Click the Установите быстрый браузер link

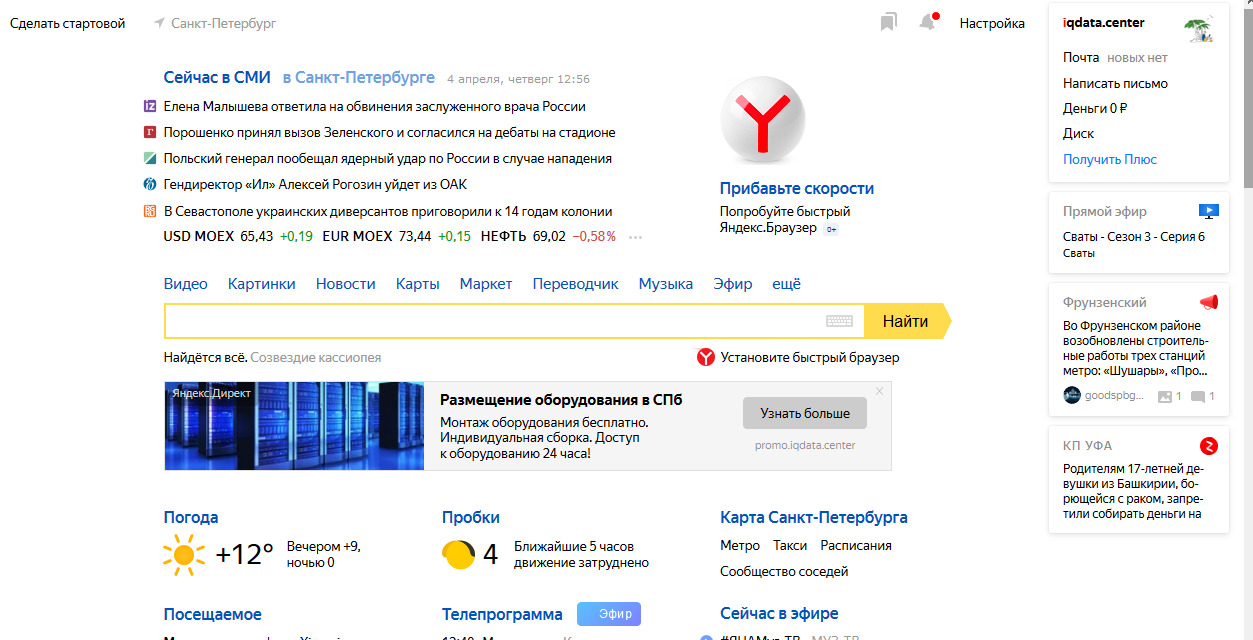(x=810, y=357)
